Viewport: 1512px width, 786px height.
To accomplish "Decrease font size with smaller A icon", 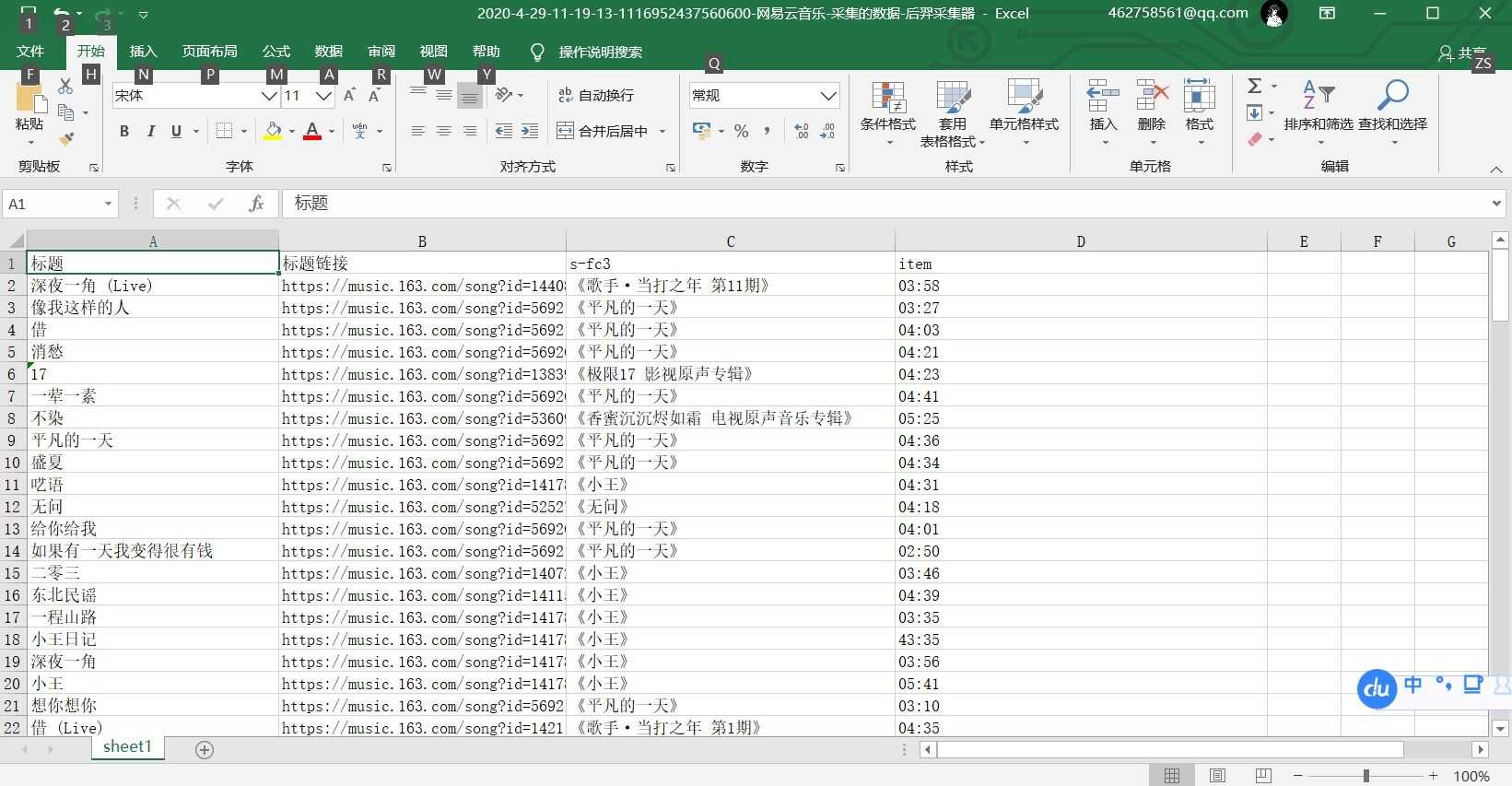I will point(375,95).
